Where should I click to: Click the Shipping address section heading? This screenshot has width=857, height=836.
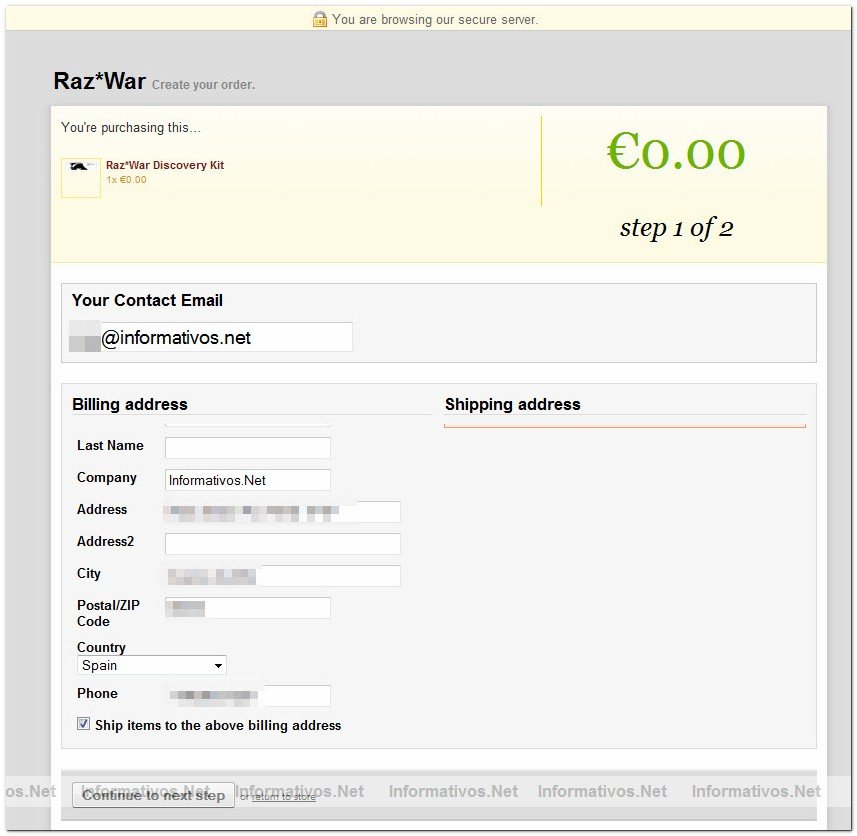pyautogui.click(x=512, y=404)
